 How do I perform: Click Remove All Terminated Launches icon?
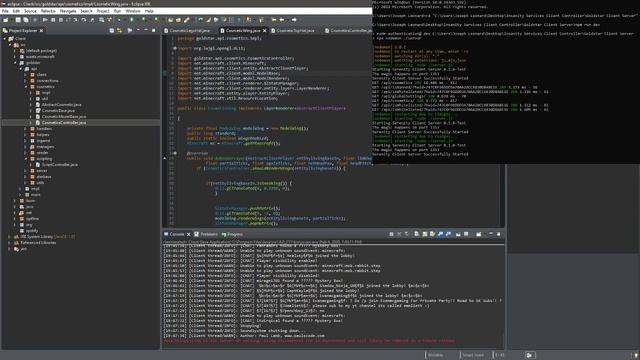(407, 234)
